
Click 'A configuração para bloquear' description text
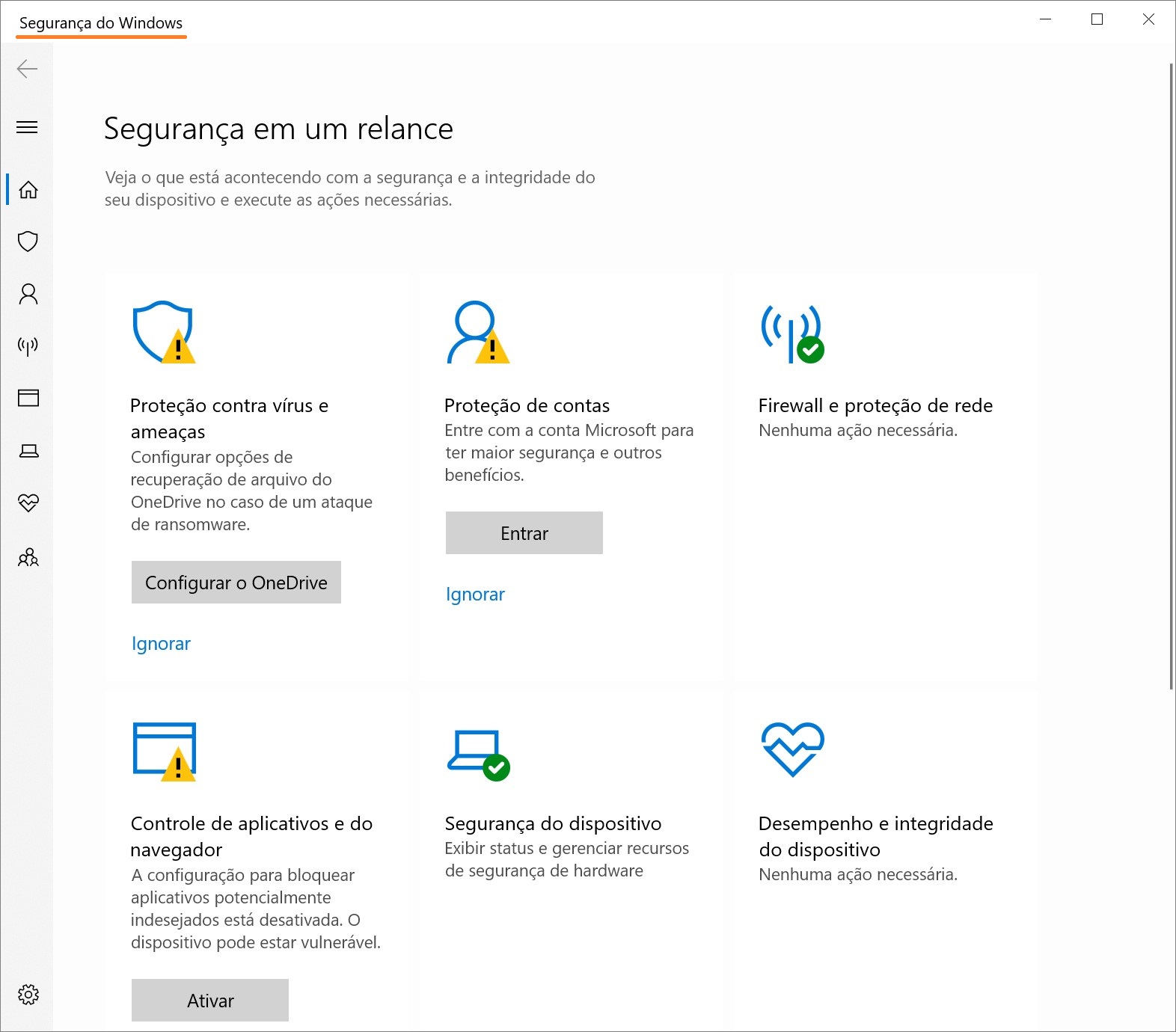(x=242, y=876)
